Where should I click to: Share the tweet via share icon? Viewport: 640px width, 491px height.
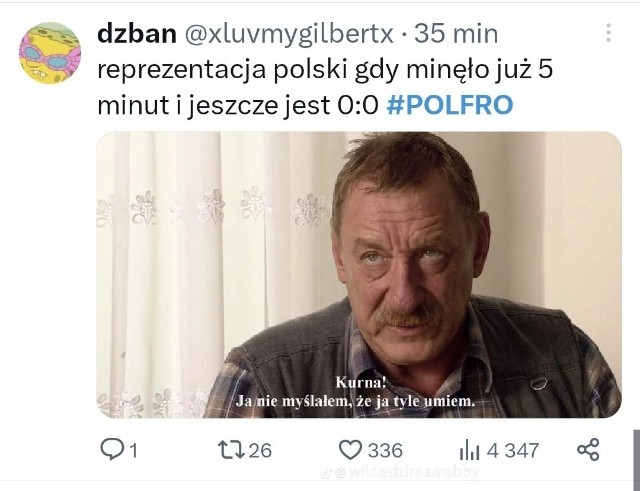pyautogui.click(x=588, y=450)
